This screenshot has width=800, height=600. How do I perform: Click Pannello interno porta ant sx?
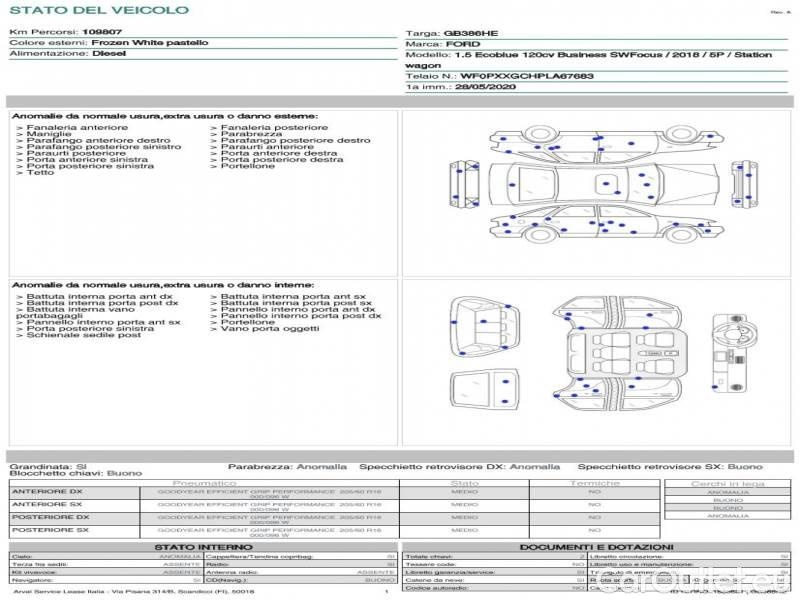(x=103, y=322)
